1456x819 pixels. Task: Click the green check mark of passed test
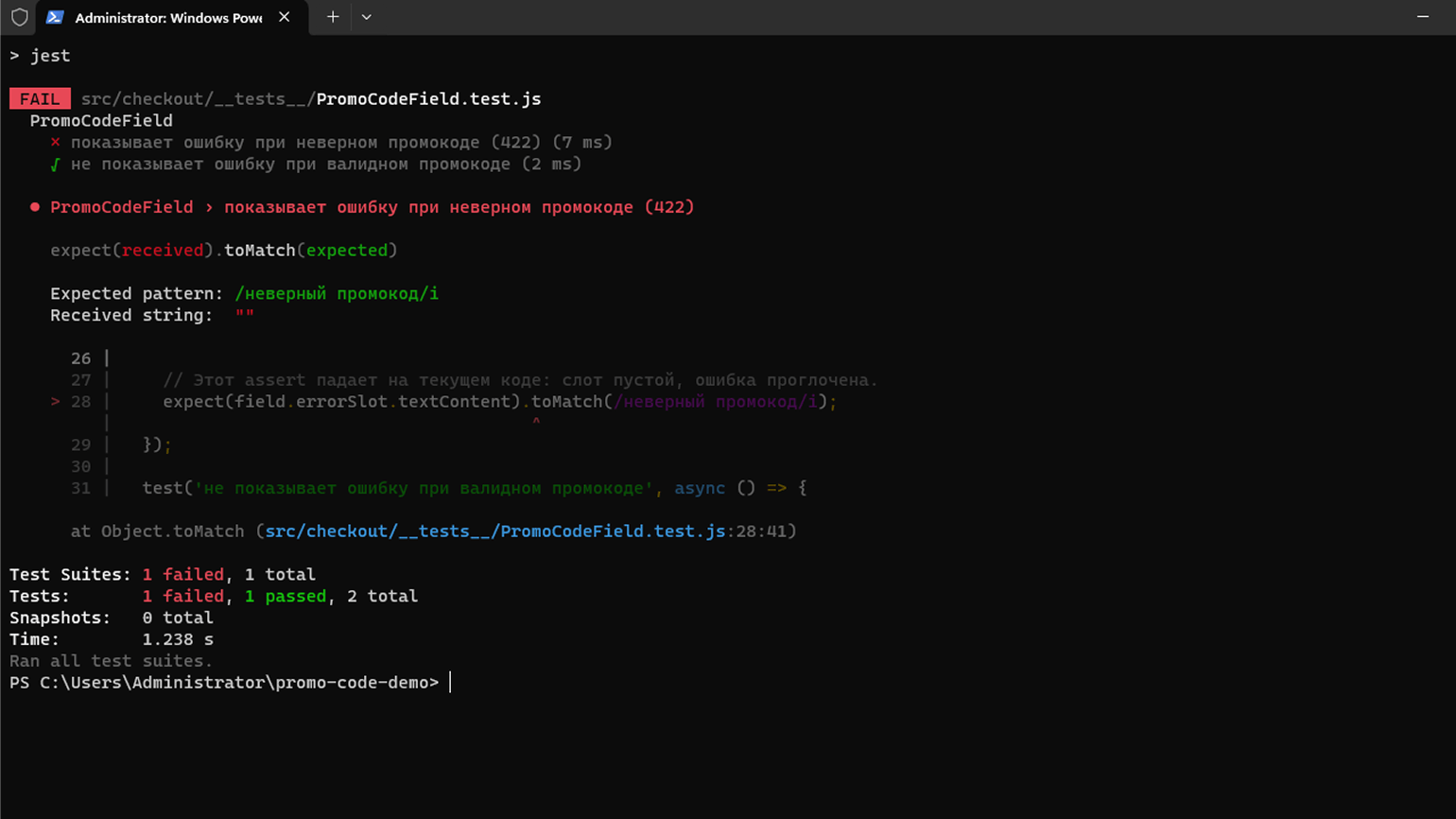coord(55,164)
